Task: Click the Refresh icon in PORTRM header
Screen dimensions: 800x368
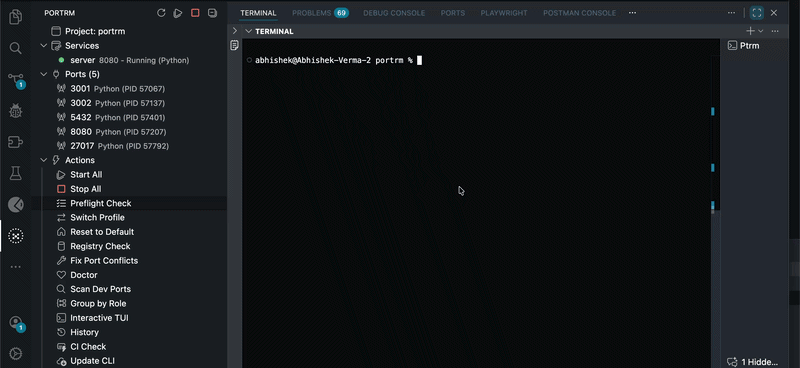Action: pos(161,13)
